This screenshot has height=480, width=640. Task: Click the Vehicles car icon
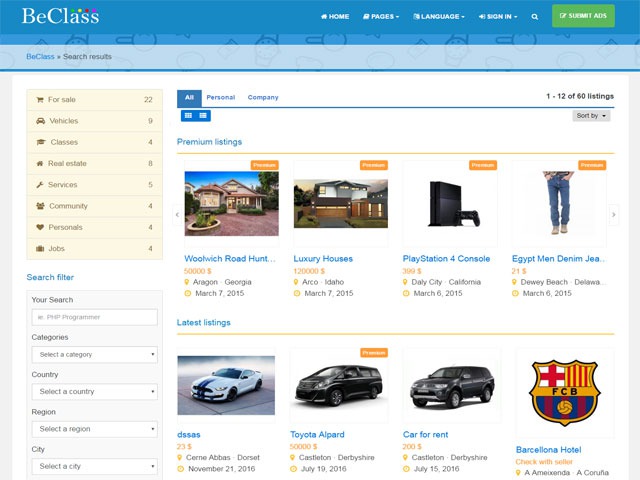[40, 121]
